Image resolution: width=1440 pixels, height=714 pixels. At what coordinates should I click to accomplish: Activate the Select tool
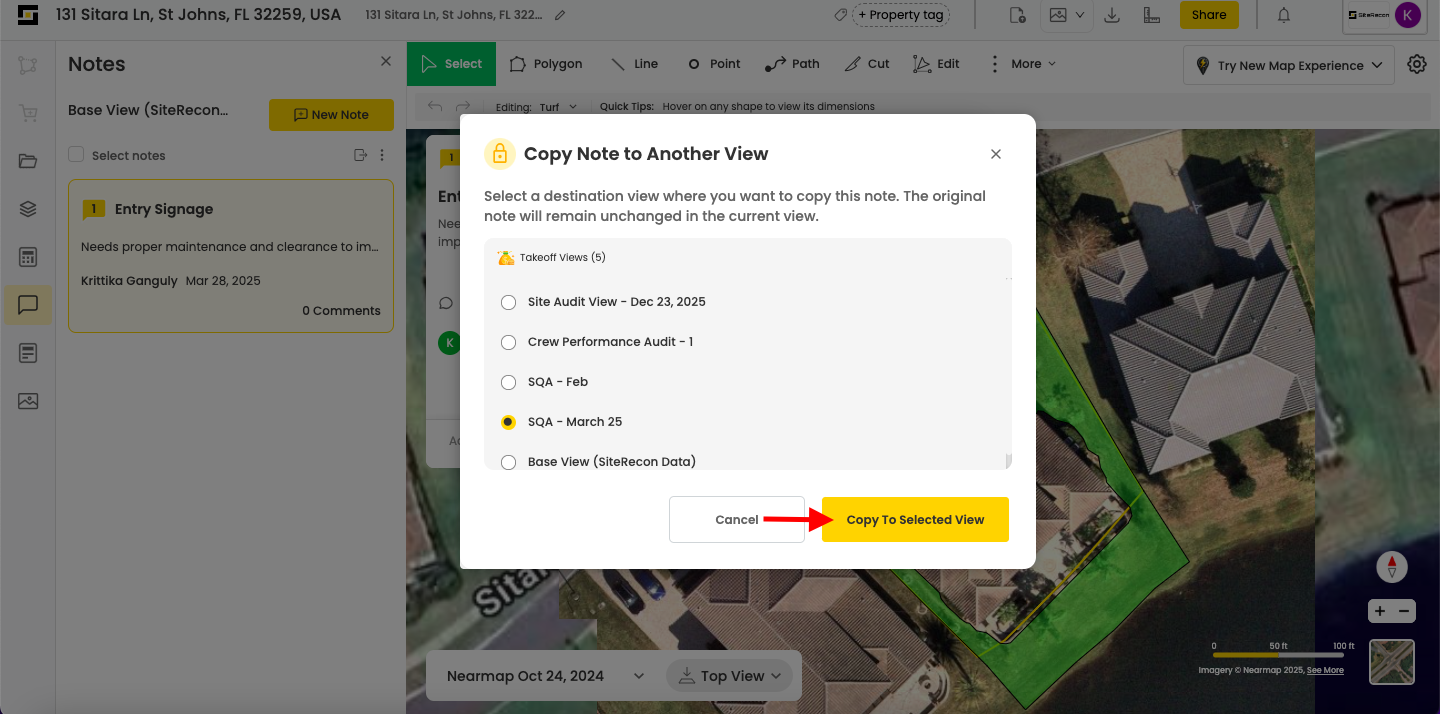click(x=452, y=64)
